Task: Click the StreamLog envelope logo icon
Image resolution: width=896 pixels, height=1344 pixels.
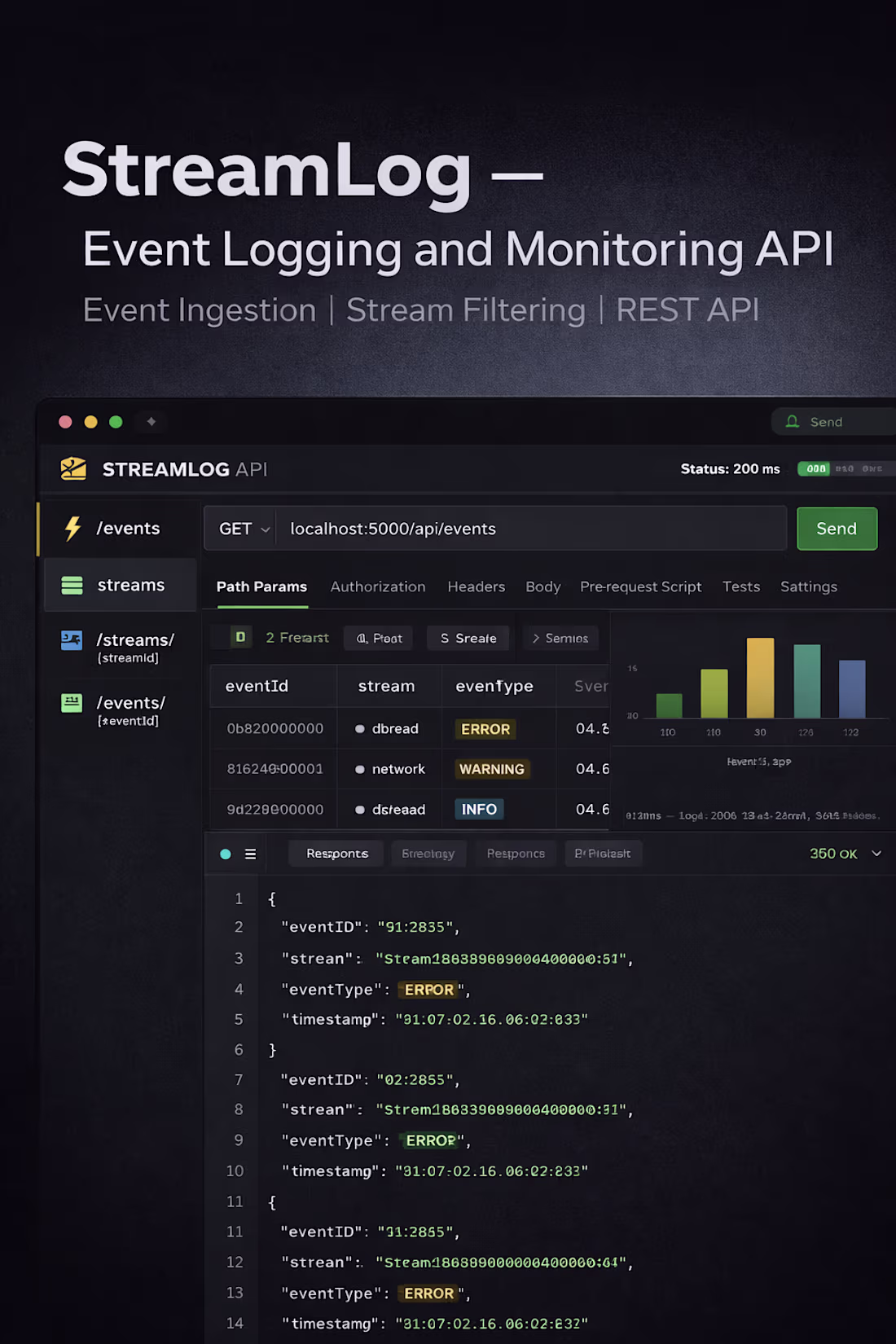Action: (x=73, y=468)
